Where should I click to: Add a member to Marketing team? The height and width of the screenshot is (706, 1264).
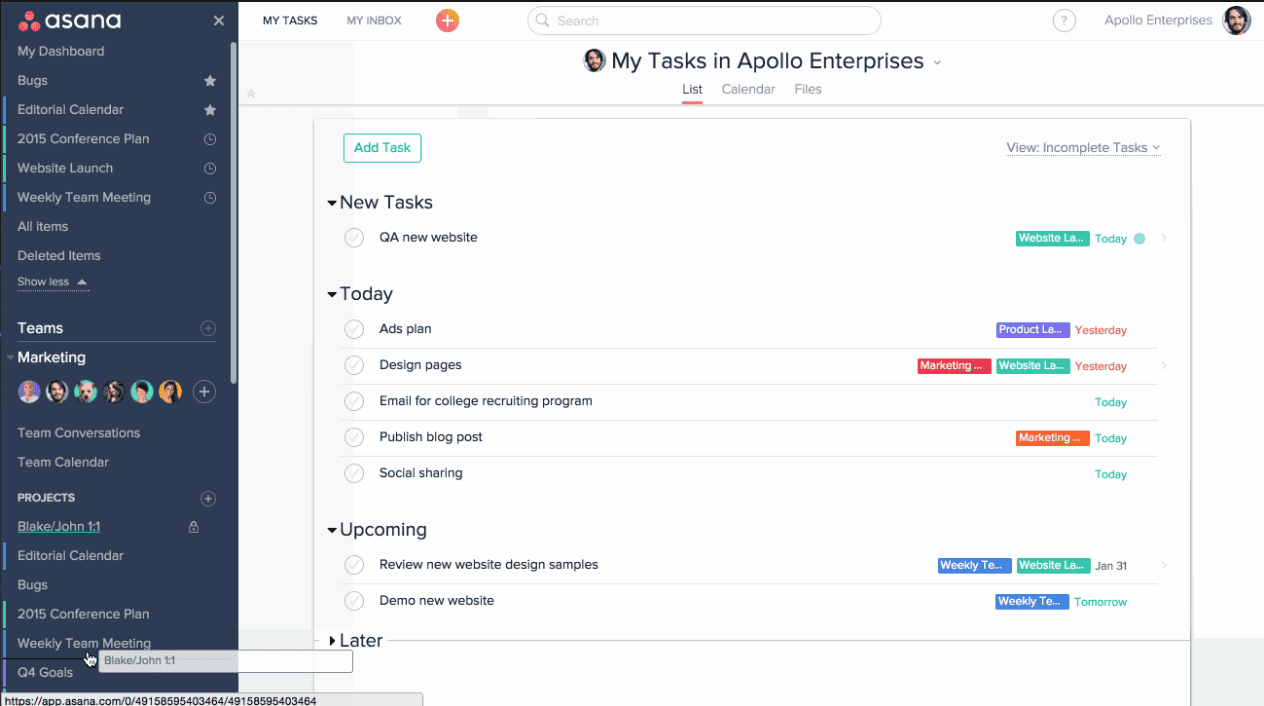(x=204, y=392)
